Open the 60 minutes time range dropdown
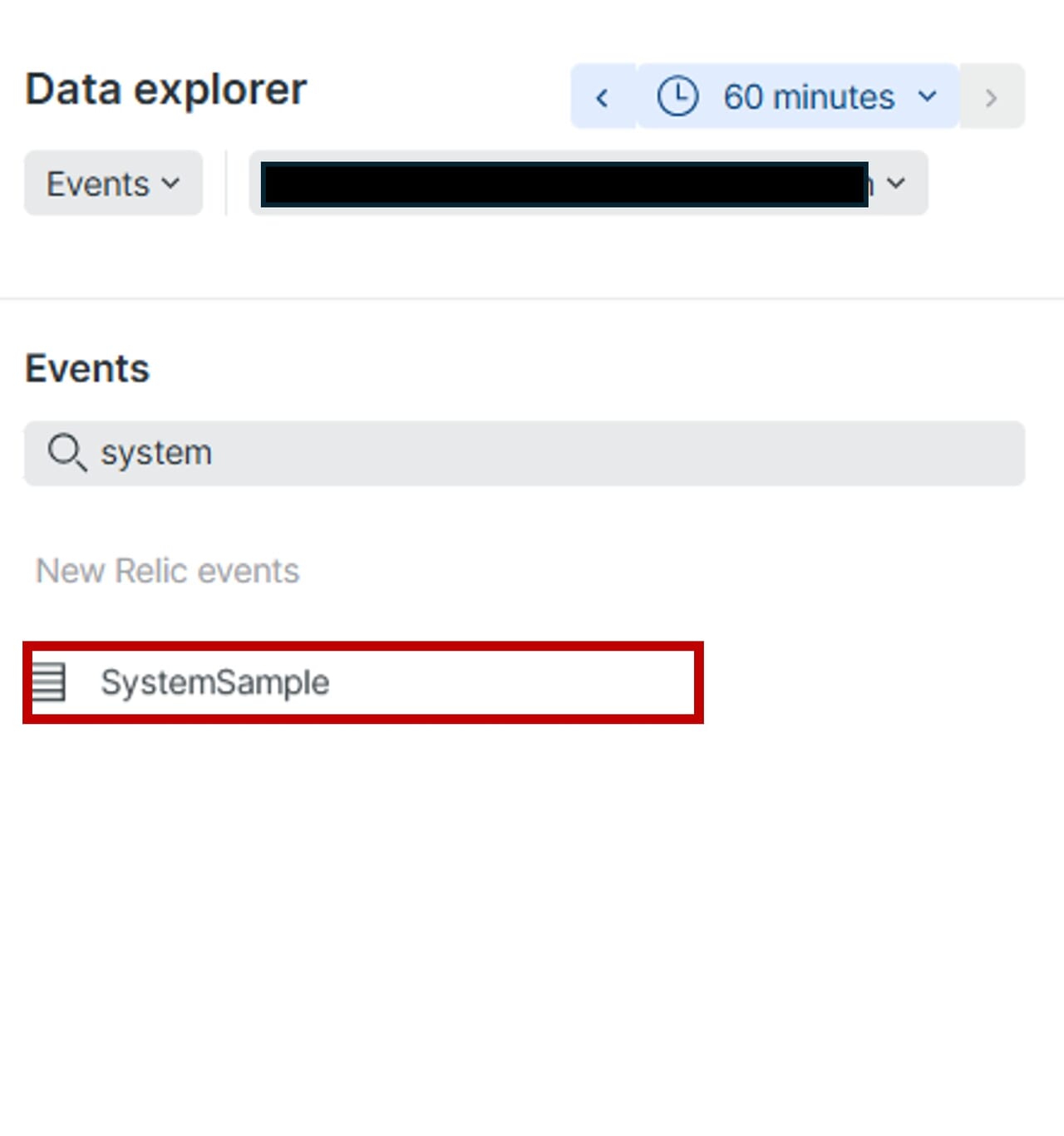The height and width of the screenshot is (1136, 1064). 796,96
